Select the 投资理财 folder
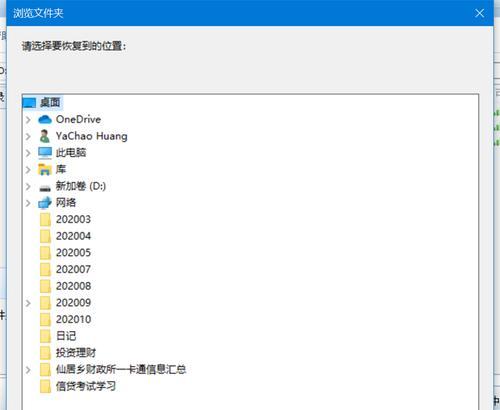Image resolution: width=500 pixels, height=410 pixels. [x=68, y=353]
